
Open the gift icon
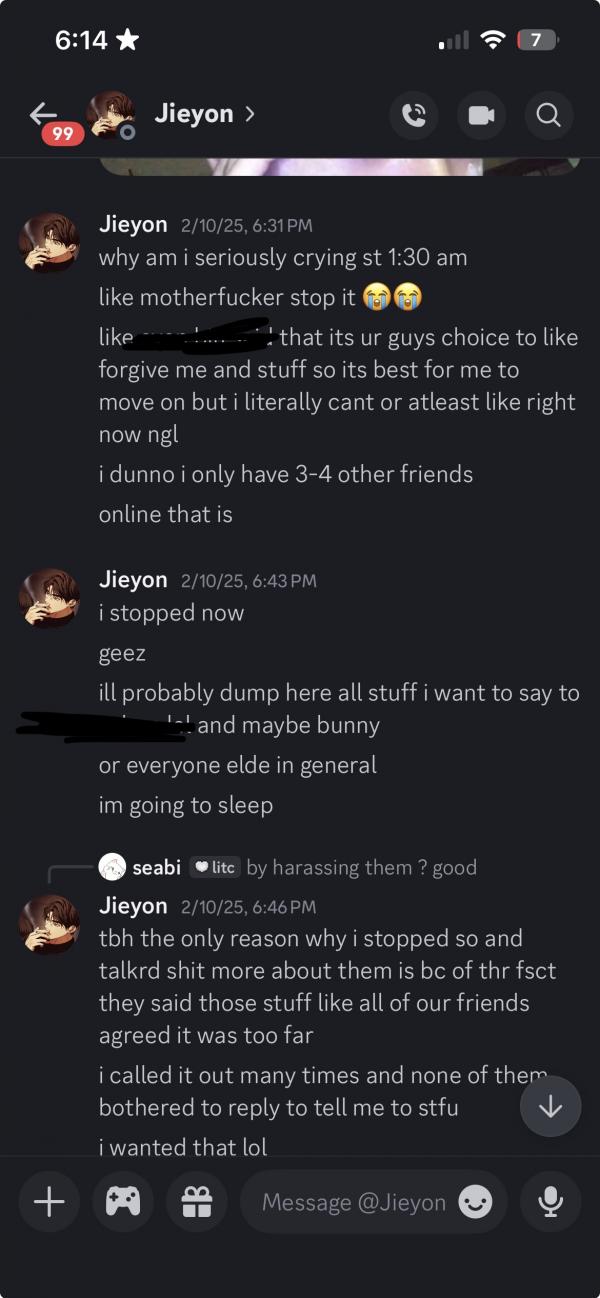click(189, 1202)
